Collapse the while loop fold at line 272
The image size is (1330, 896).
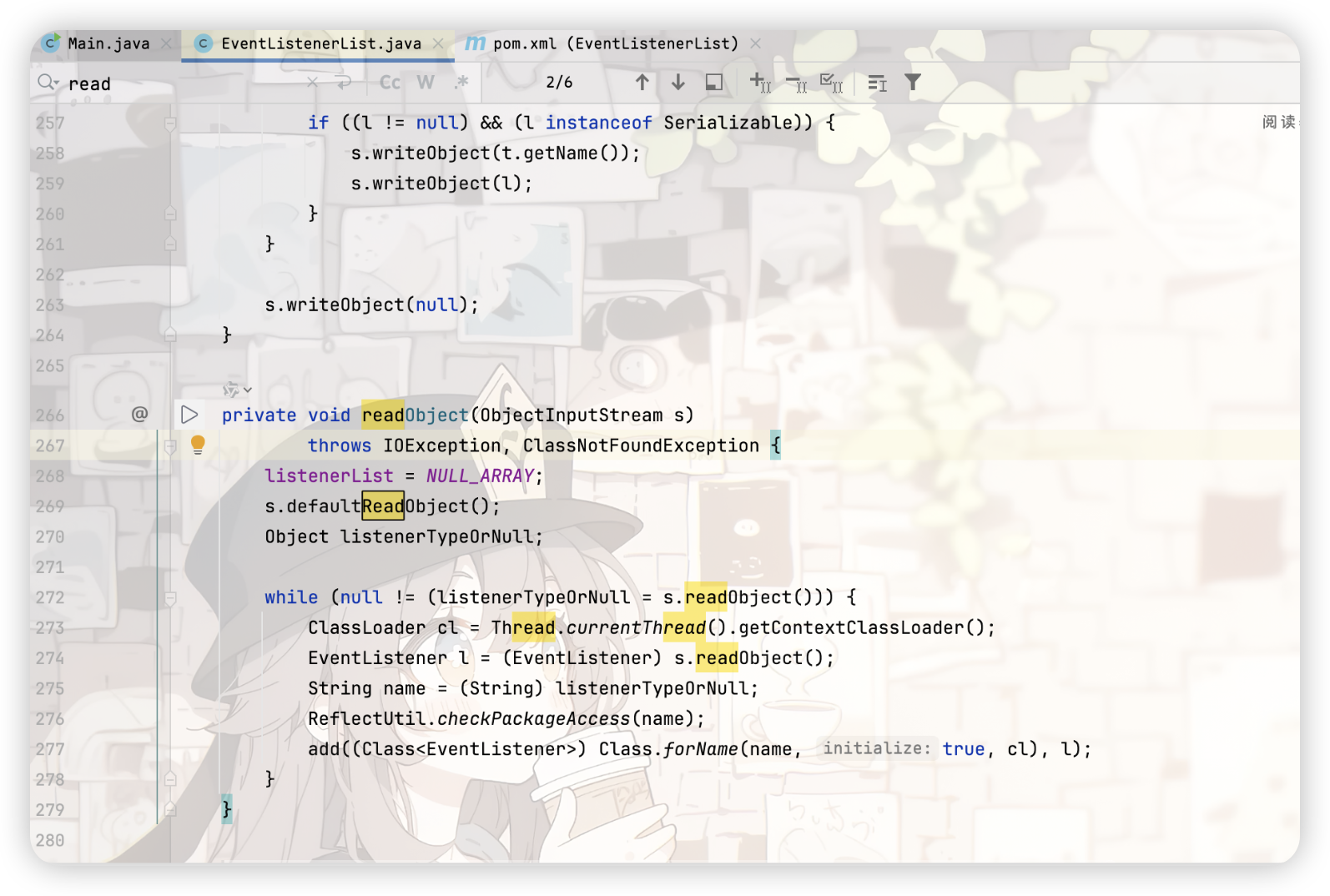pyautogui.click(x=170, y=598)
